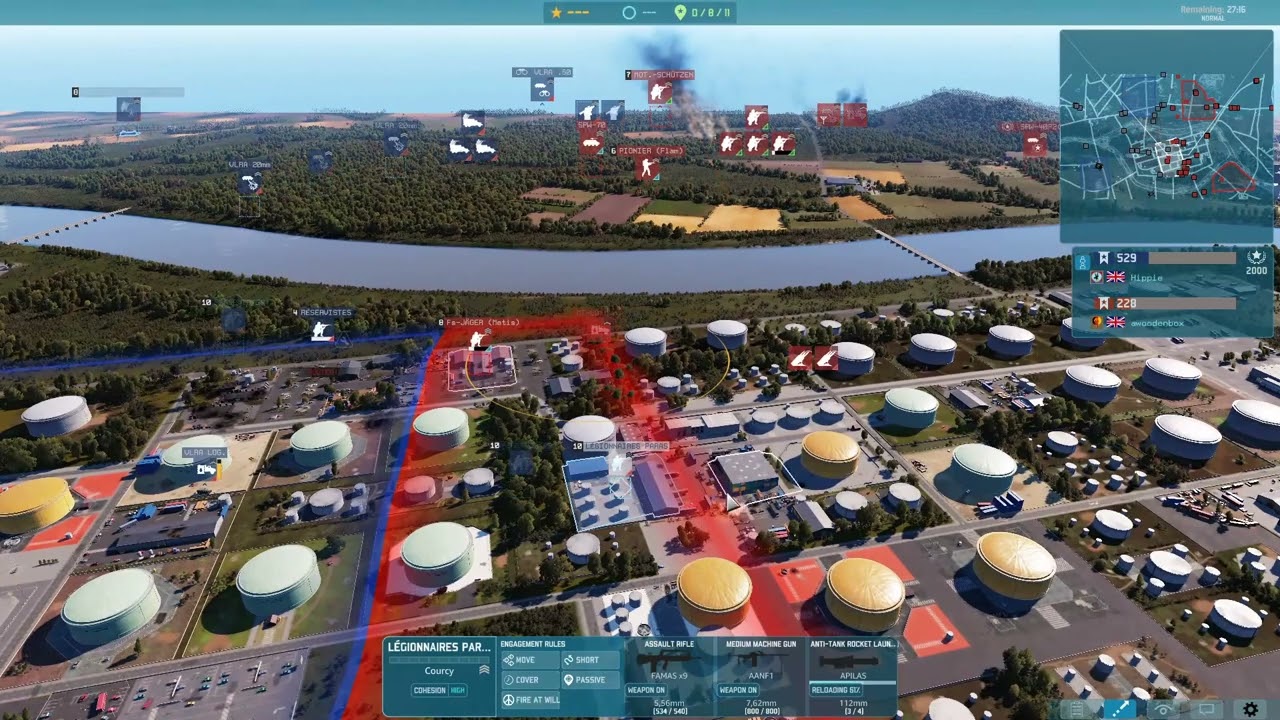Click player name Hippie
Image resolution: width=1280 pixels, height=720 pixels.
coord(1146,277)
